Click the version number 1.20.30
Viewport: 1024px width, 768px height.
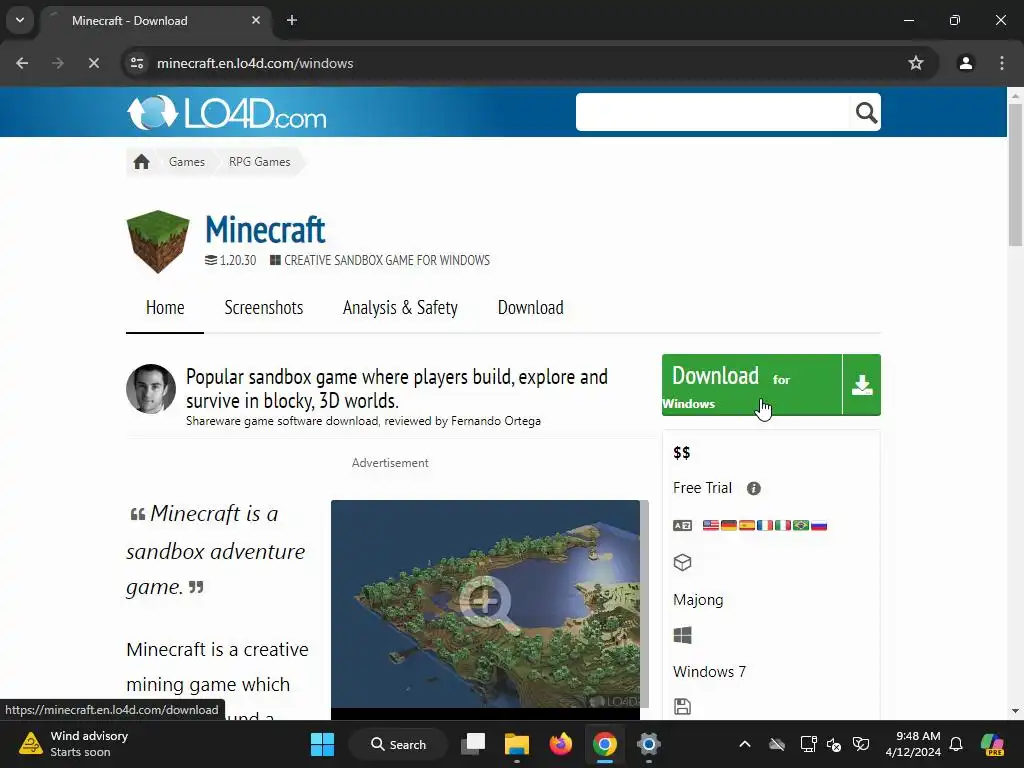click(238, 261)
